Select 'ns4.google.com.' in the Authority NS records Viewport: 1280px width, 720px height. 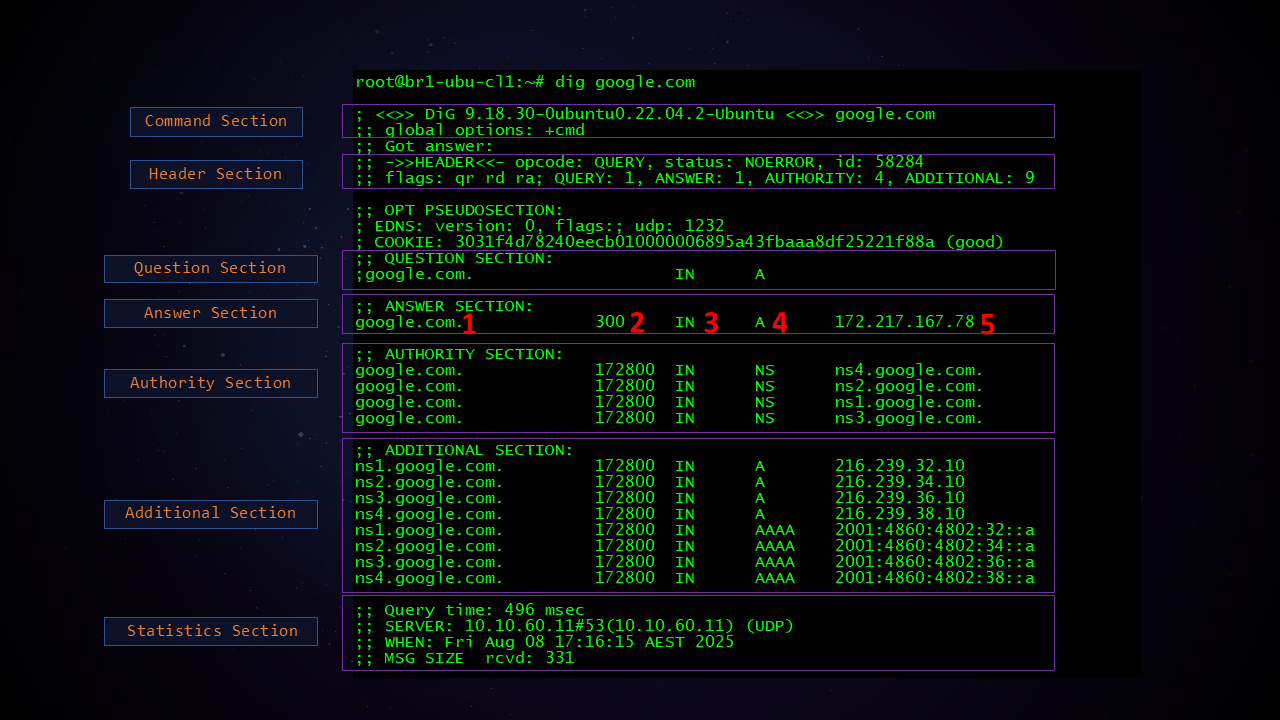pyautogui.click(x=910, y=370)
